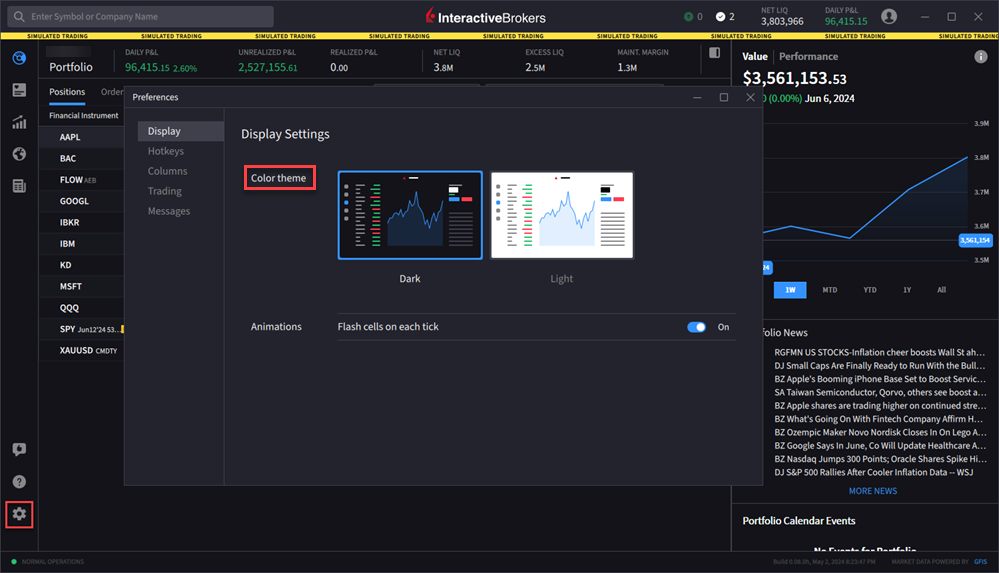
Task: Open the feedback chat bubble icon
Action: [19, 449]
